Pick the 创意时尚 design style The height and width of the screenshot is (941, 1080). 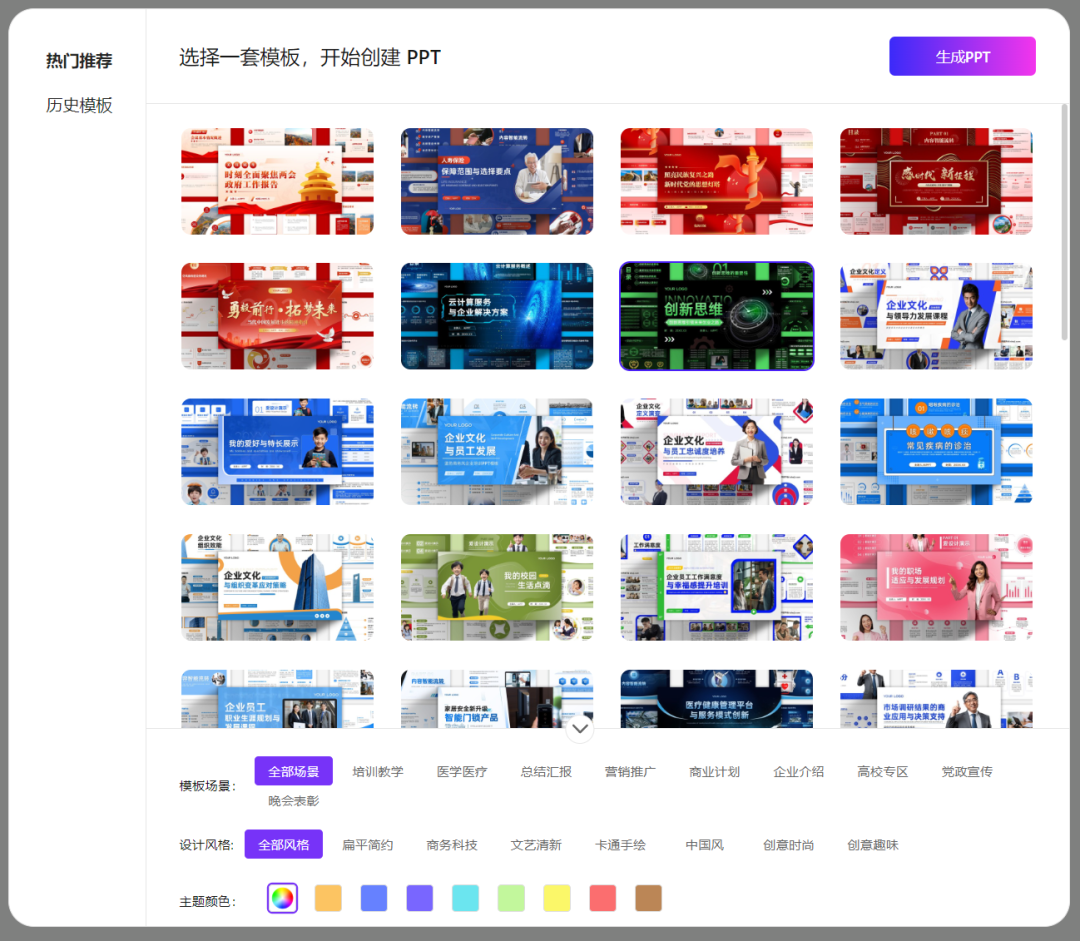[x=789, y=845]
